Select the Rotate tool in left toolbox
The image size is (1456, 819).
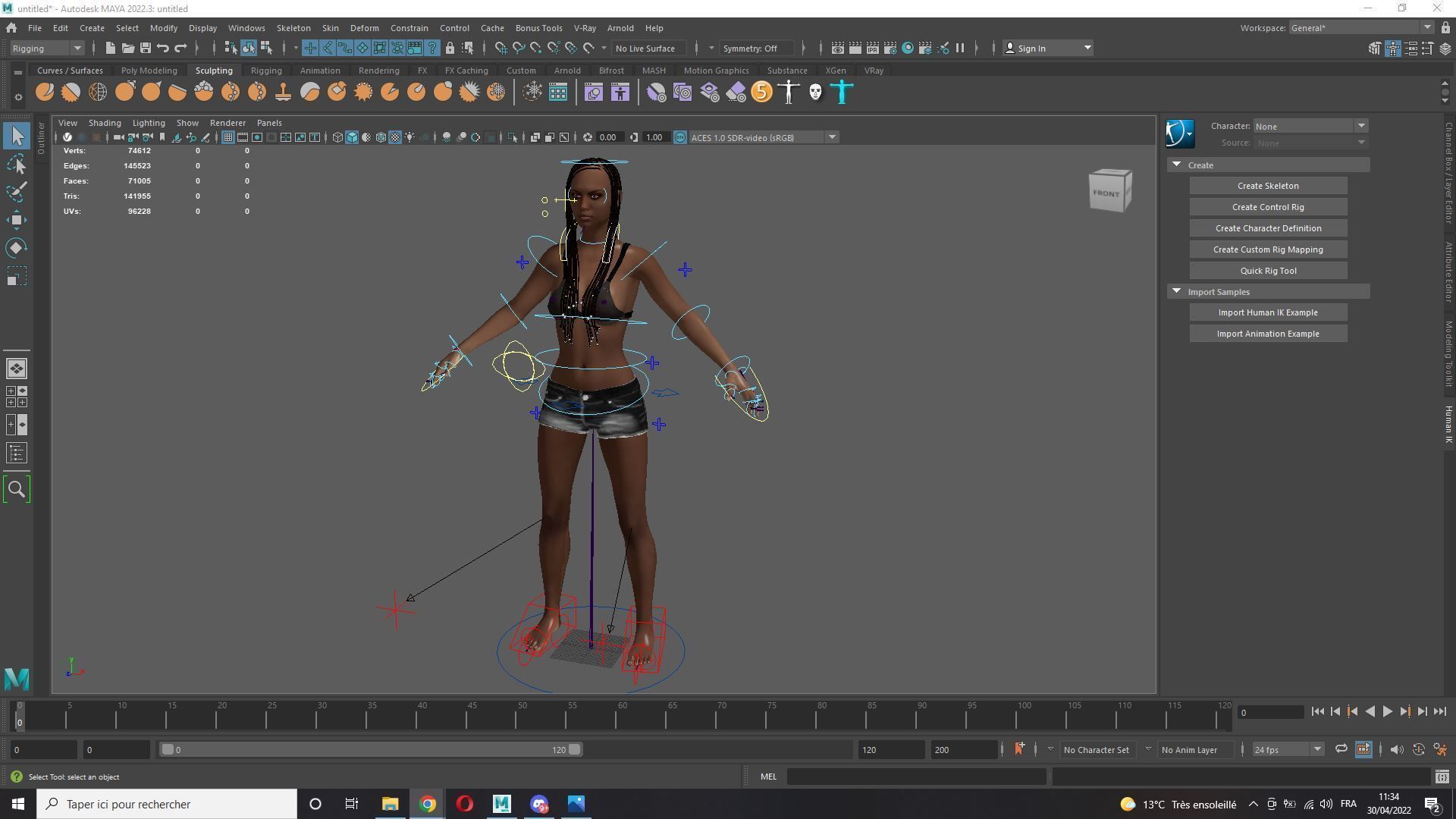click(17, 248)
